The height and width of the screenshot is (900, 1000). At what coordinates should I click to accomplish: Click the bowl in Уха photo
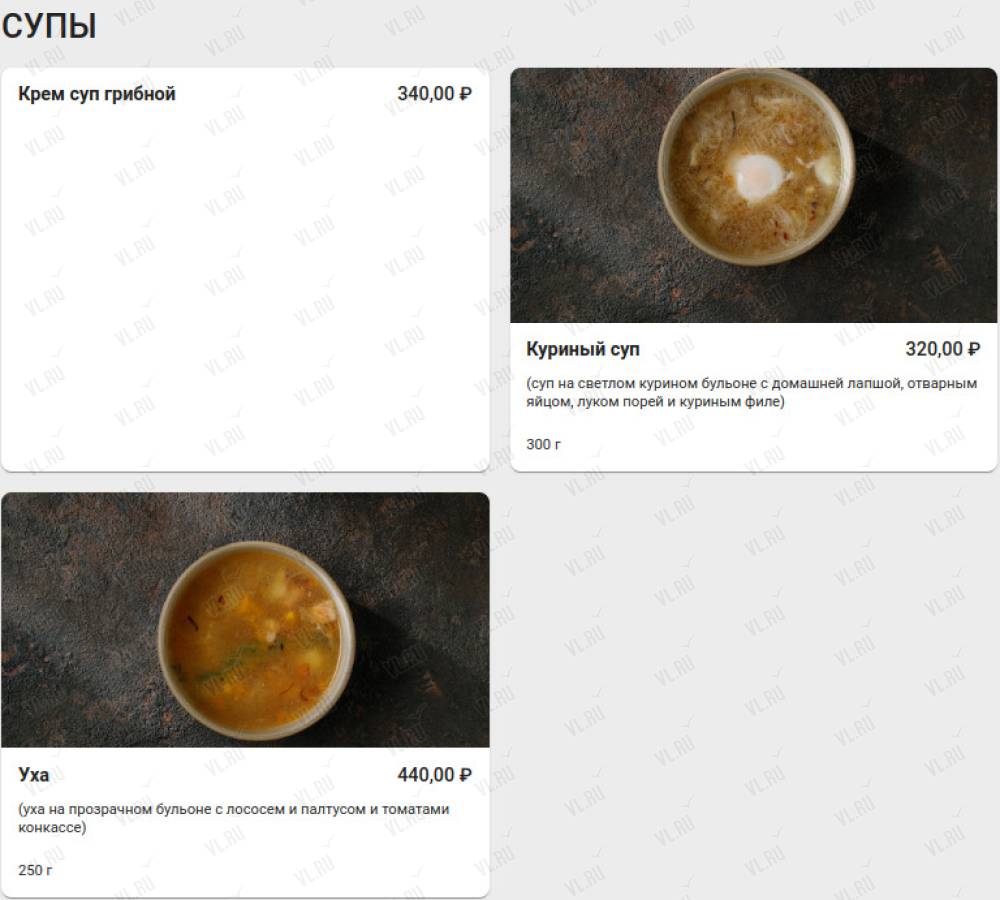click(x=256, y=640)
